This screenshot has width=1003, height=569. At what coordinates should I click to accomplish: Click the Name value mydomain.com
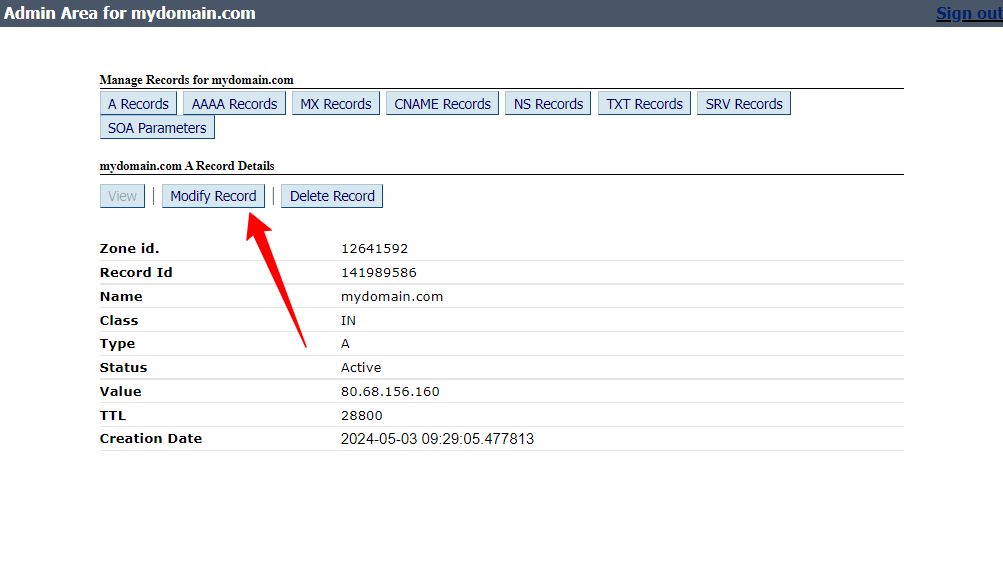click(x=392, y=297)
